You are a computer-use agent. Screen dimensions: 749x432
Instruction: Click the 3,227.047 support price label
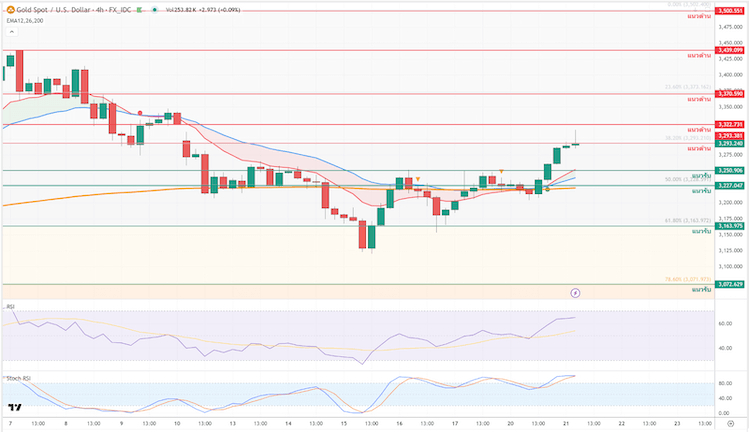click(729, 185)
